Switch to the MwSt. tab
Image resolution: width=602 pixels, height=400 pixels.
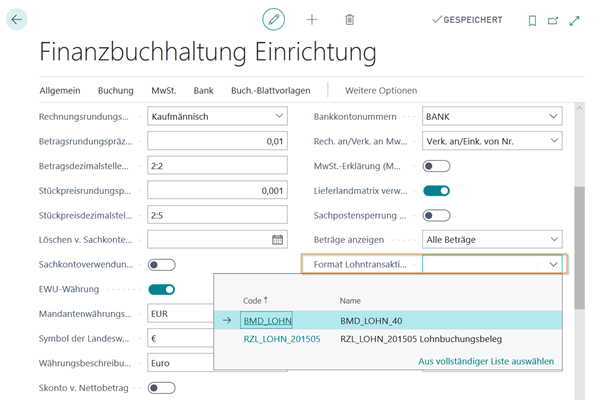click(x=163, y=90)
